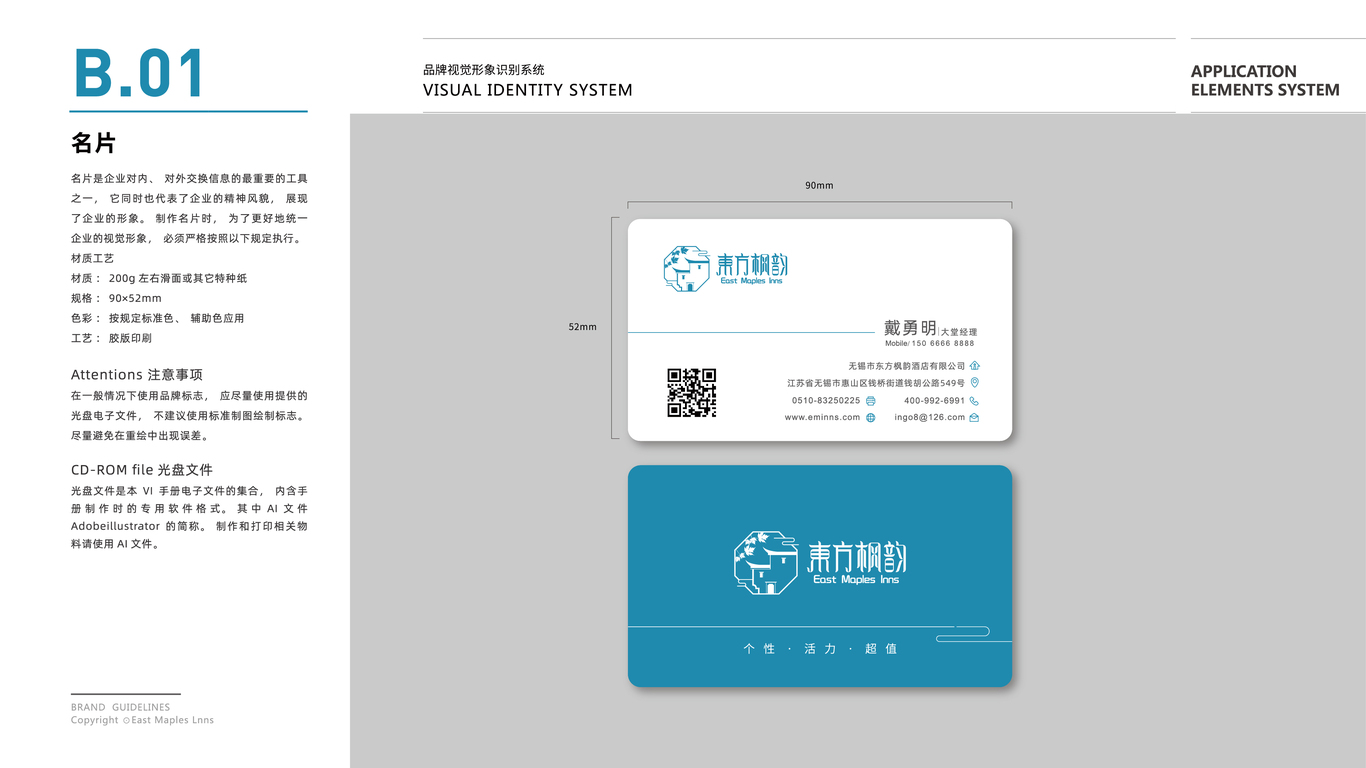This screenshot has width=1366, height=768.
Task: Click the fax printer icon beside 0510-83250225
Action: [x=870, y=401]
